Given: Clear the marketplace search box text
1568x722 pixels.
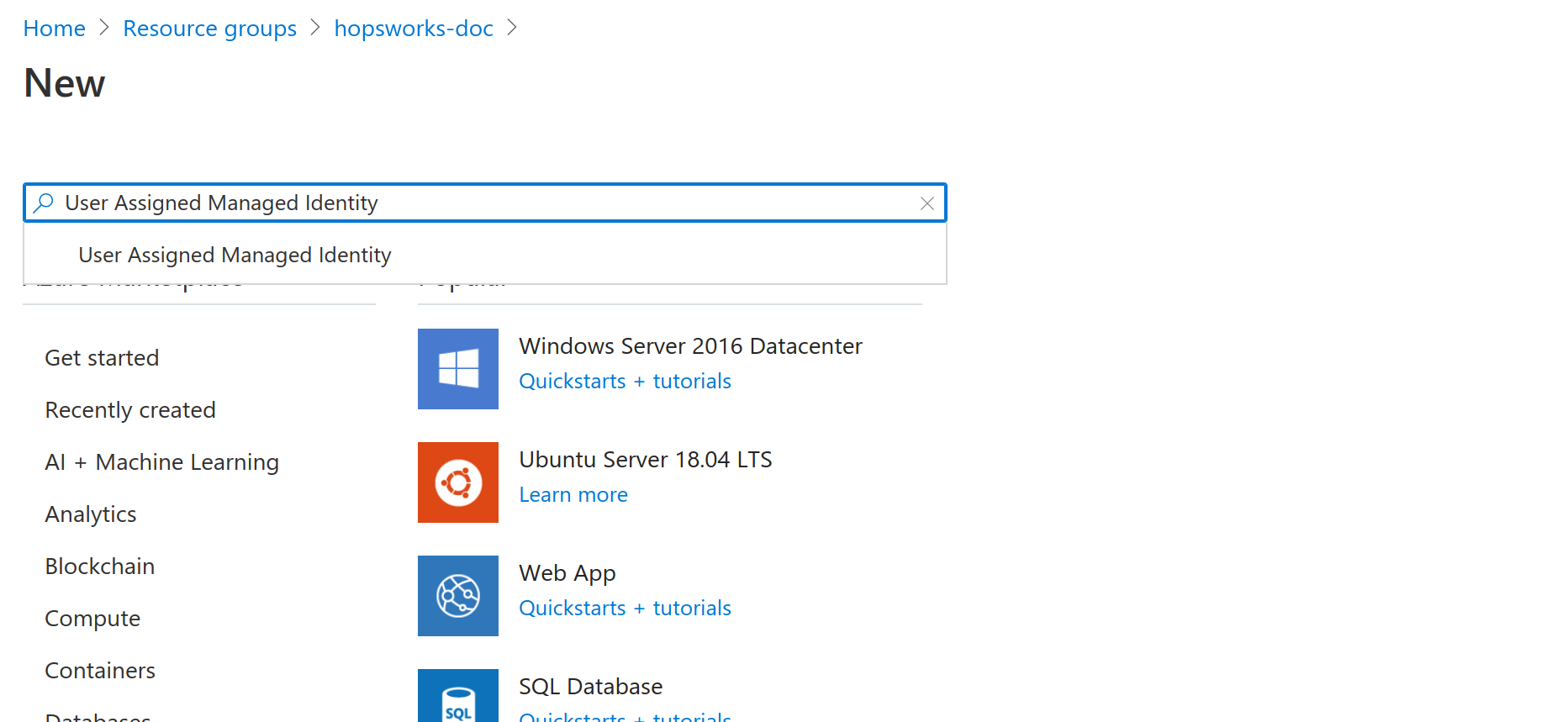Looking at the screenshot, I should 927,203.
